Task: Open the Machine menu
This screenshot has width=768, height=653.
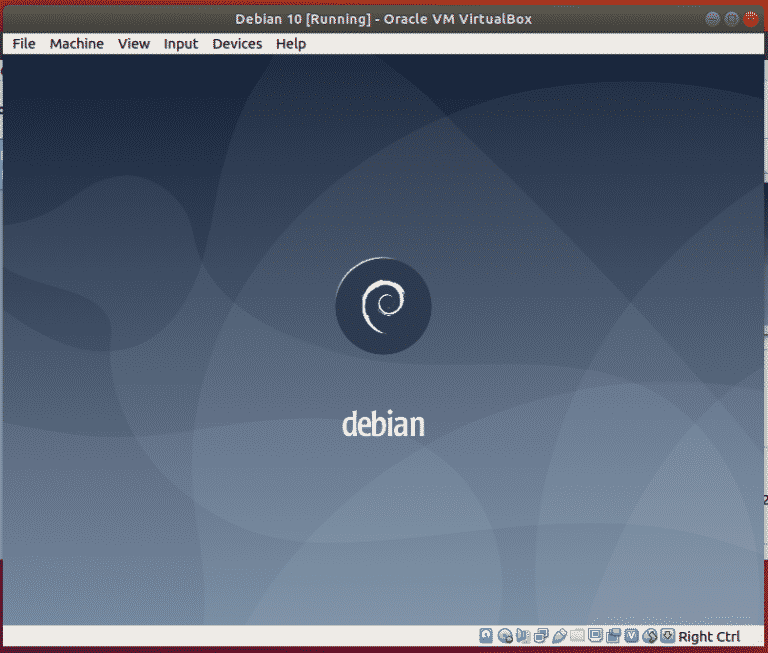Action: point(76,44)
